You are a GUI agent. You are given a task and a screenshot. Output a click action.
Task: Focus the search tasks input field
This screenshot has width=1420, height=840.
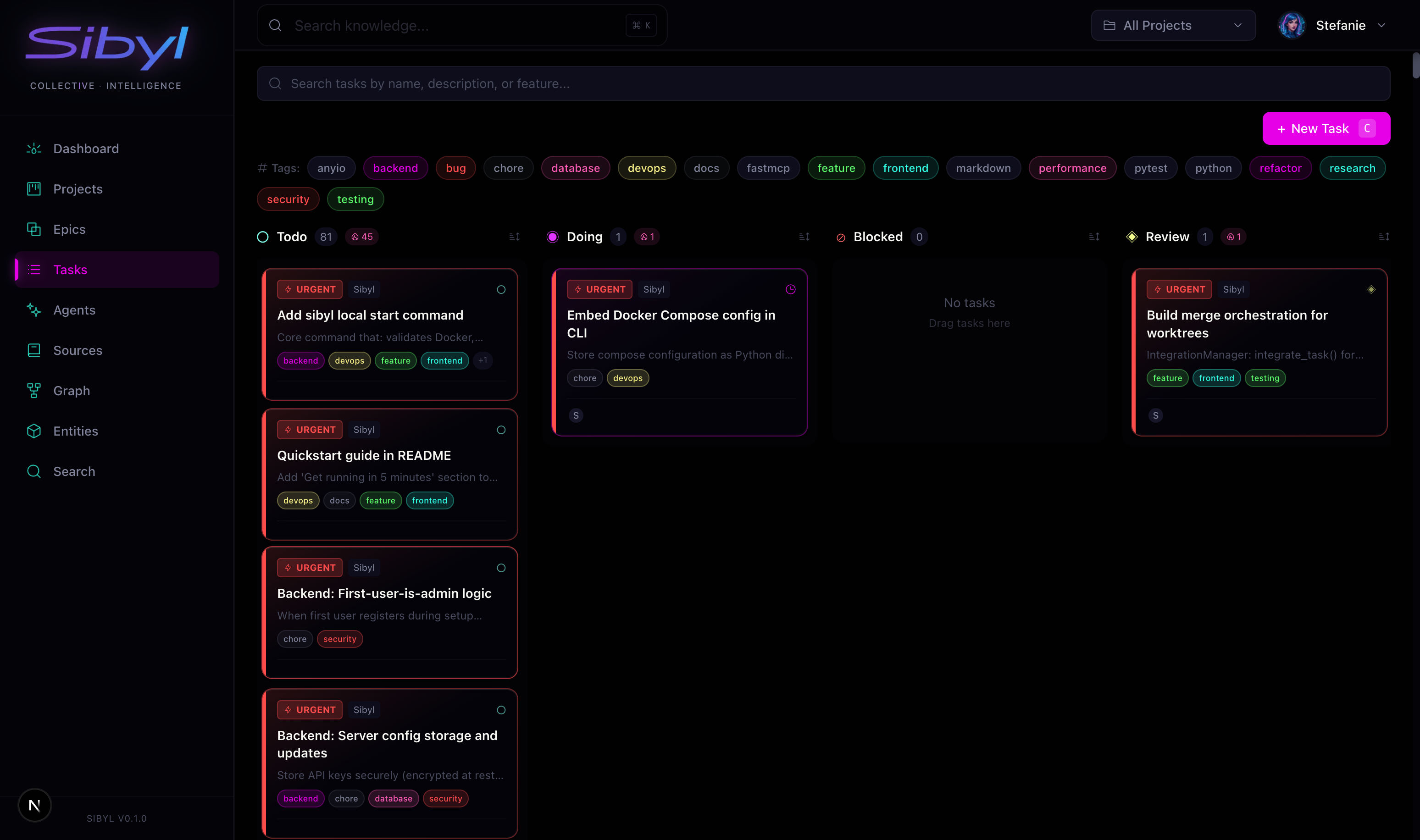[x=823, y=84]
